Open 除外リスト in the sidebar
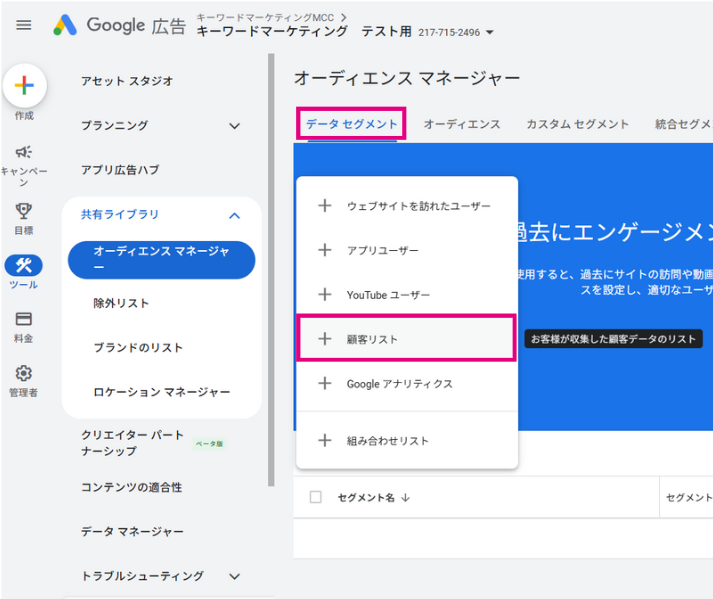This screenshot has width=713, height=599. (121, 303)
